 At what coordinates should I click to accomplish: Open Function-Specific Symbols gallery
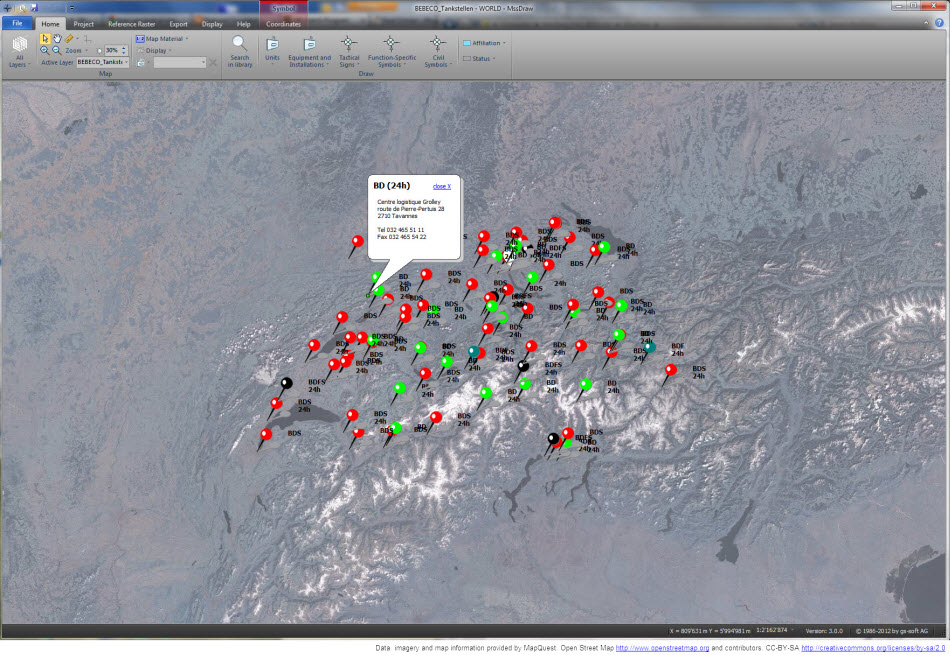391,50
